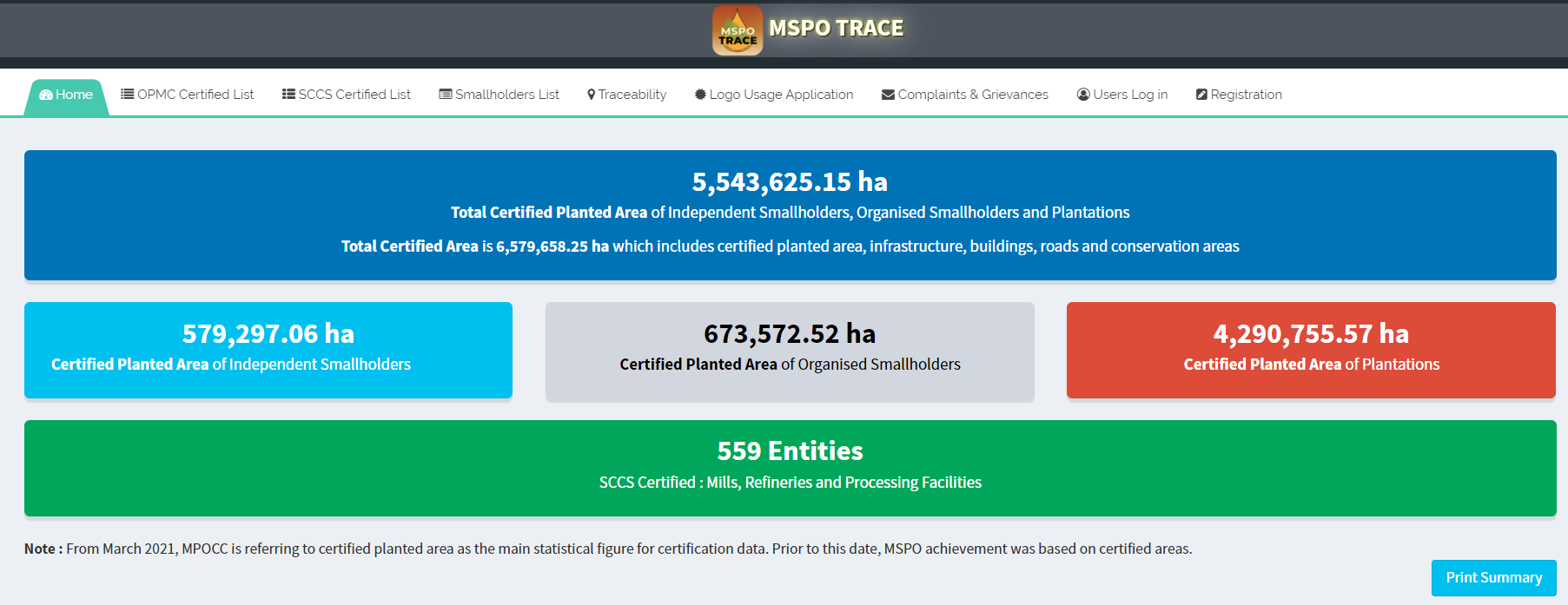
Task: Switch to the Traceability tab
Action: pos(627,95)
